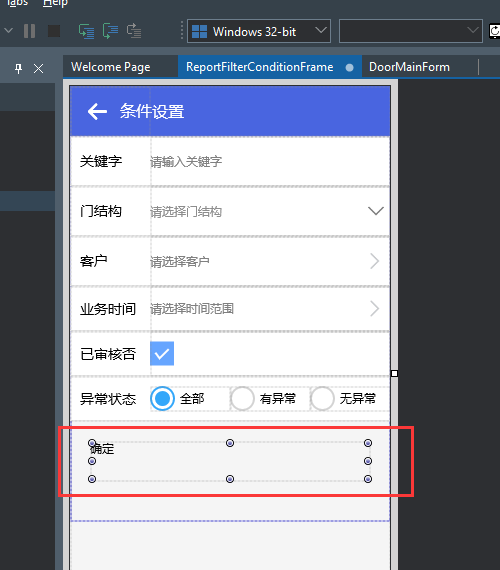Image resolution: width=500 pixels, height=570 pixels.
Task: Click the Trace Into debug icon
Action: 87,31
